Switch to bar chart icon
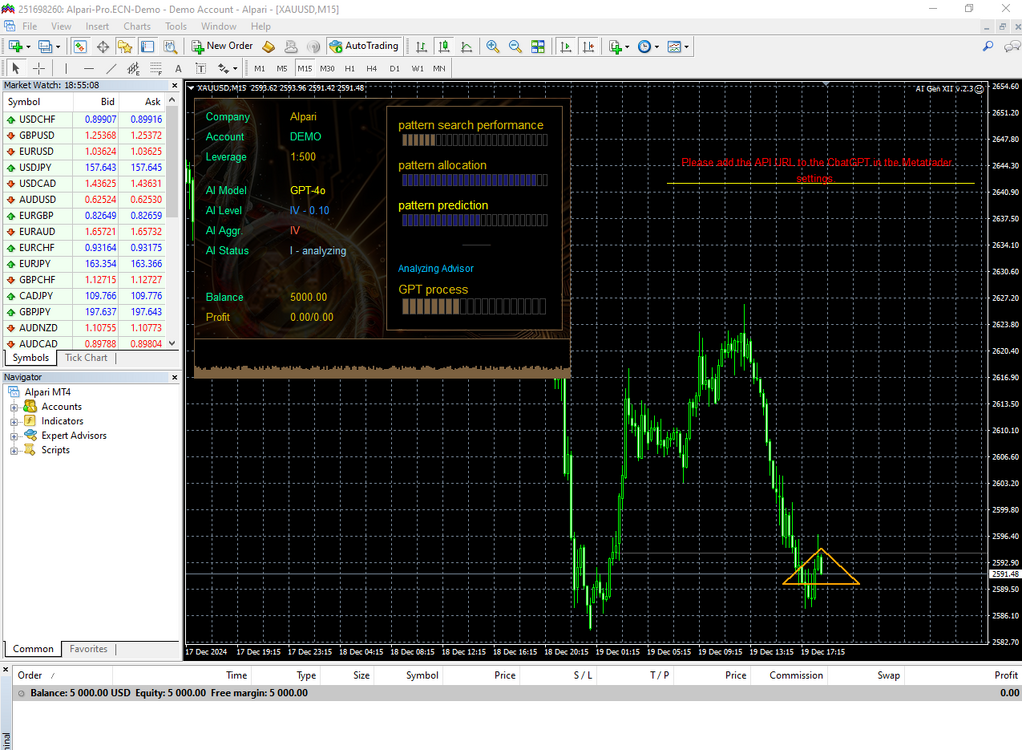 422,46
